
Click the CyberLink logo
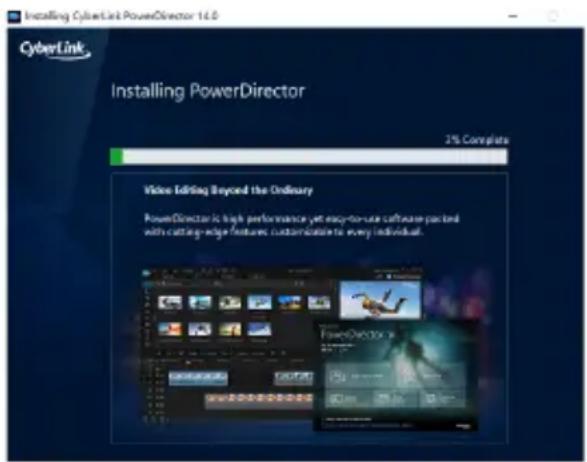55,50
